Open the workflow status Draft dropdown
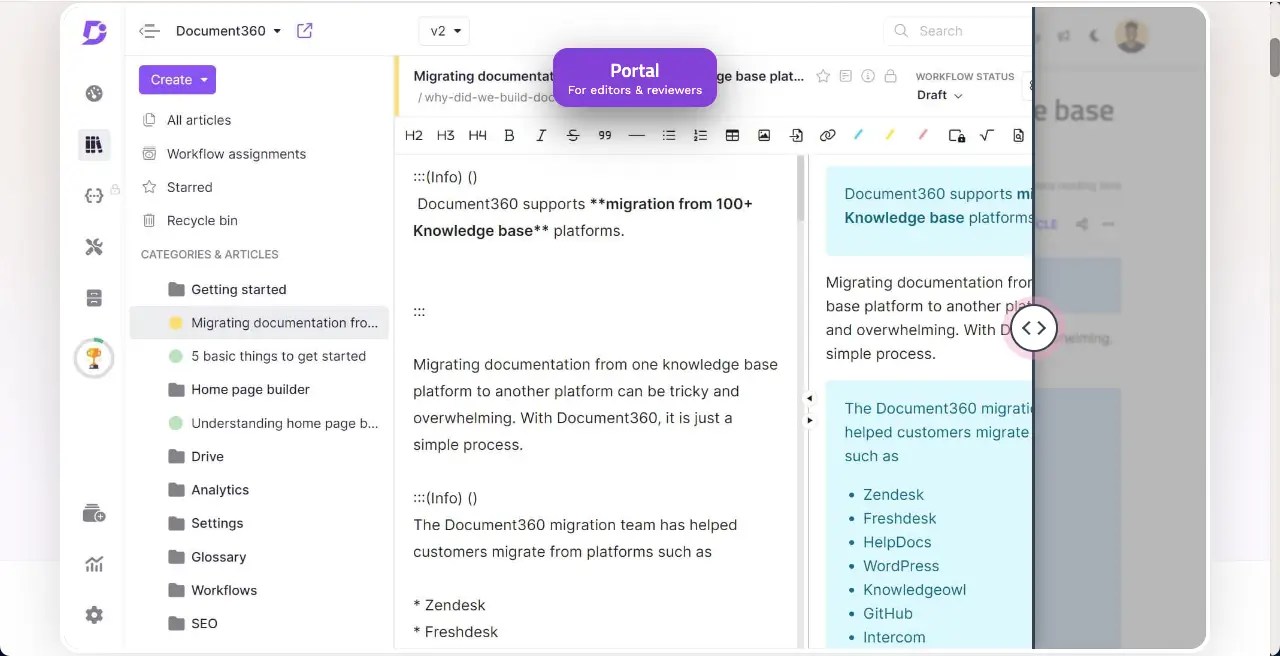The image size is (1280, 656). [x=939, y=95]
